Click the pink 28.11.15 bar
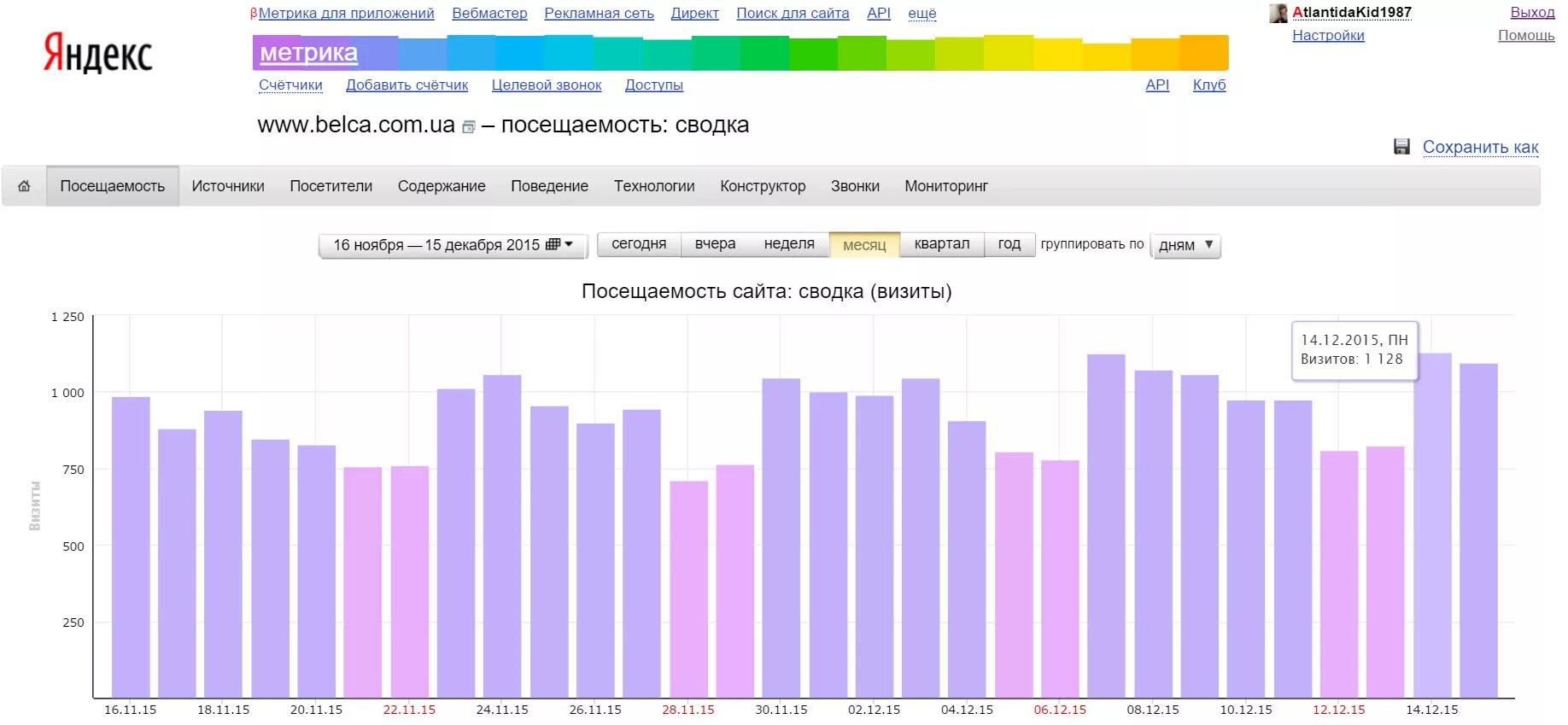This screenshot has width=1568, height=725. 688,589
